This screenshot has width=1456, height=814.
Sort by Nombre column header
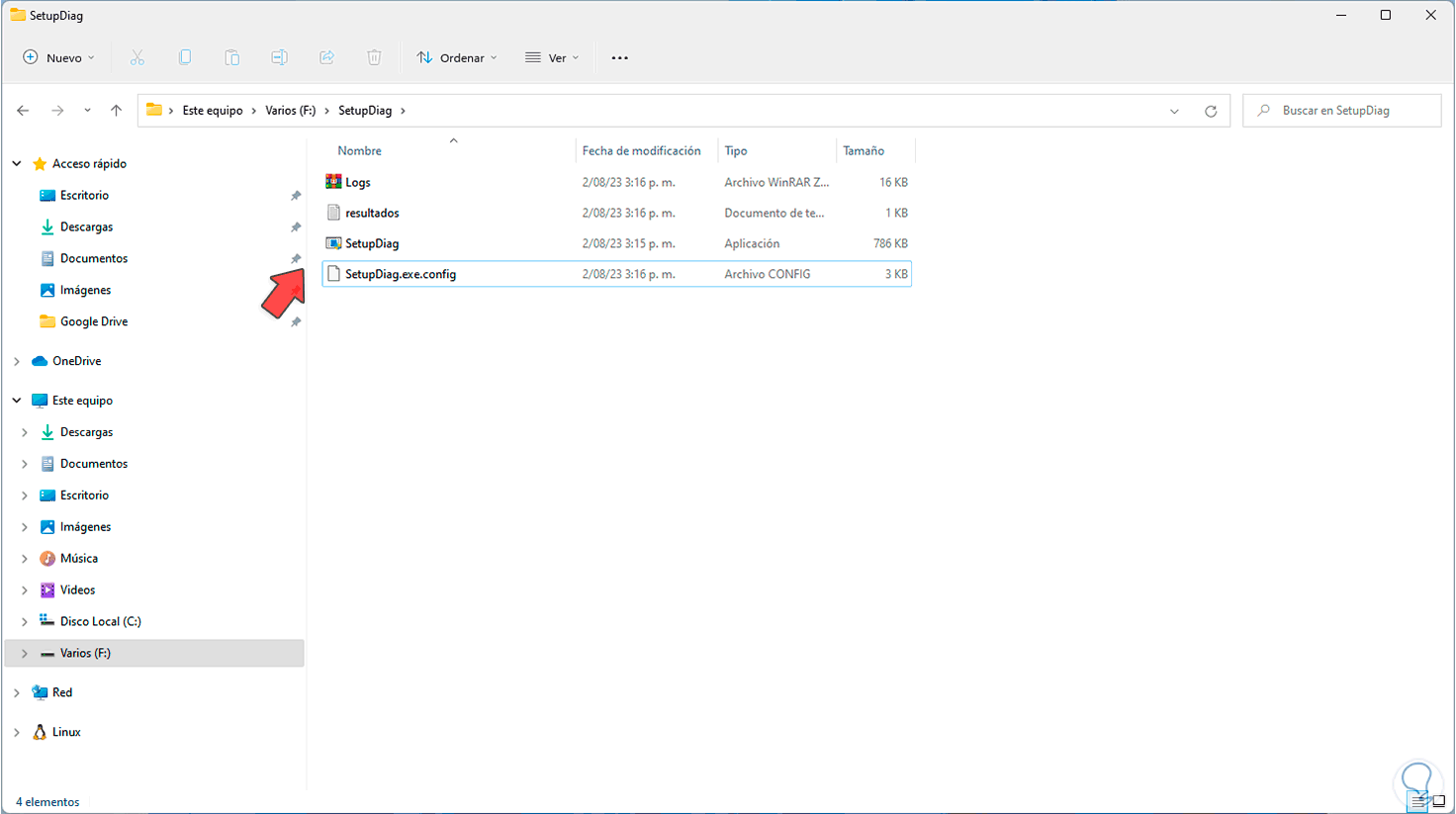pyautogui.click(x=359, y=150)
